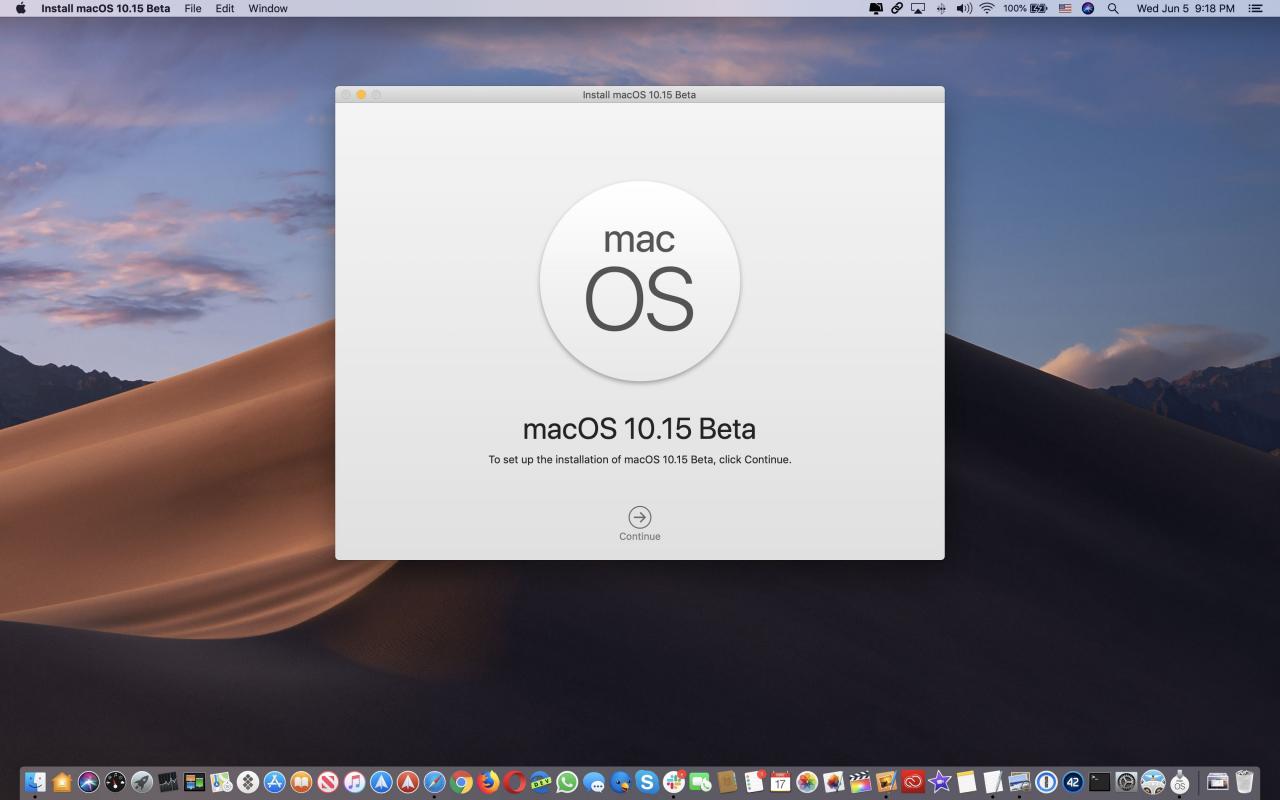Open the Home app in the Dock
Screen dimensions: 1280x800
tap(62, 782)
